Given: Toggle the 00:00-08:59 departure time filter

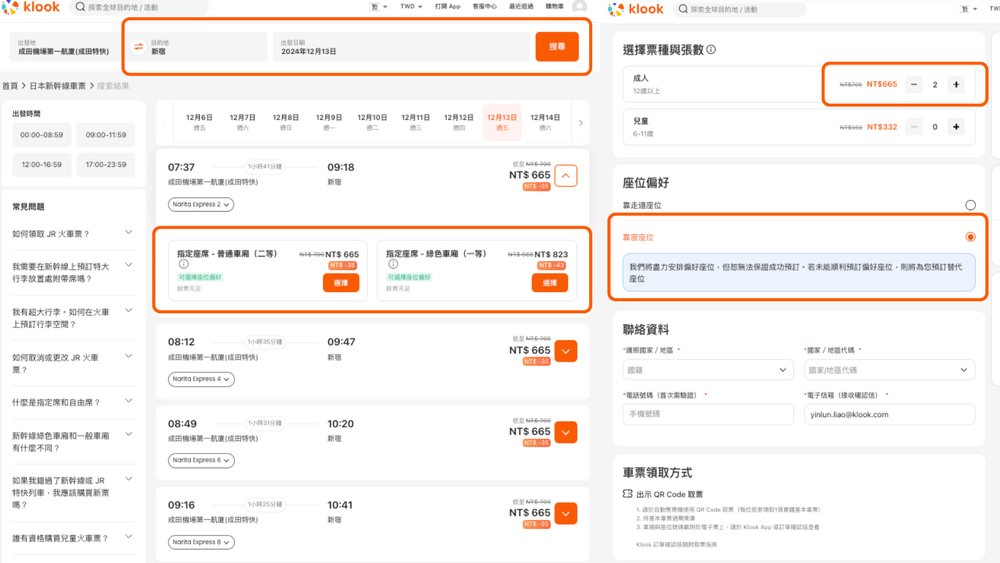Looking at the screenshot, I should pyautogui.click(x=41, y=135).
